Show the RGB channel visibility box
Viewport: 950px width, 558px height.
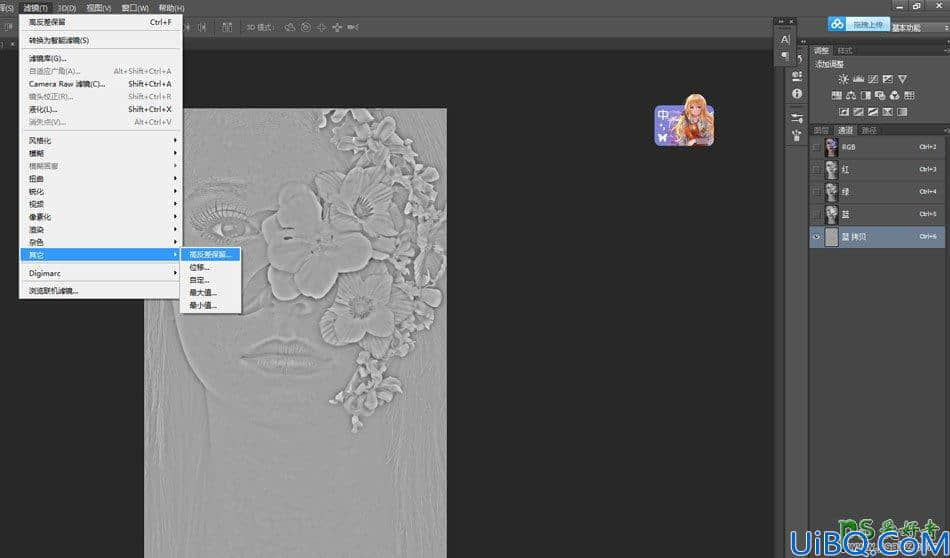tap(816, 147)
